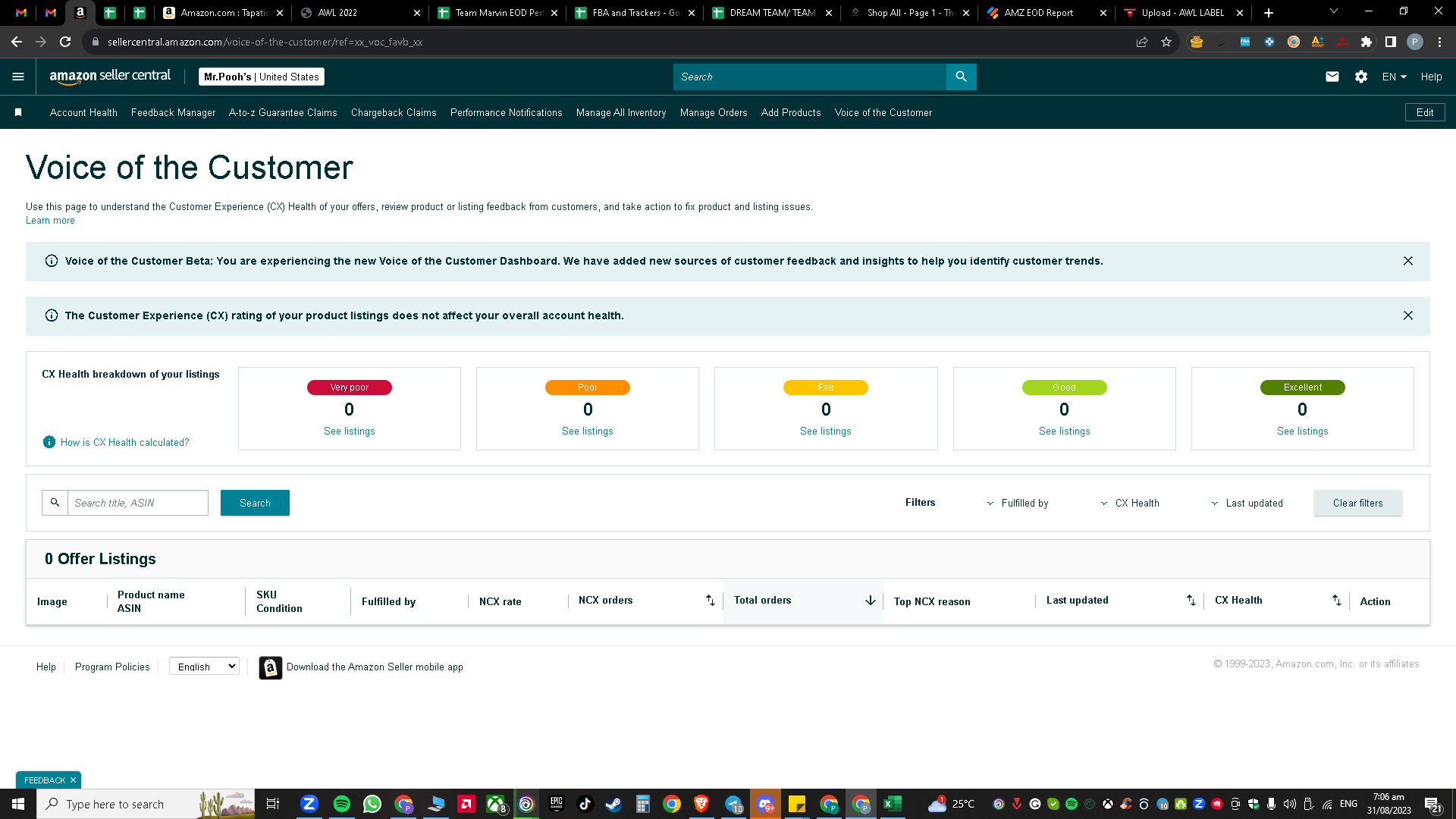Image resolution: width=1456 pixels, height=819 pixels.
Task: Open Manage All Inventory menu item
Action: point(621,112)
